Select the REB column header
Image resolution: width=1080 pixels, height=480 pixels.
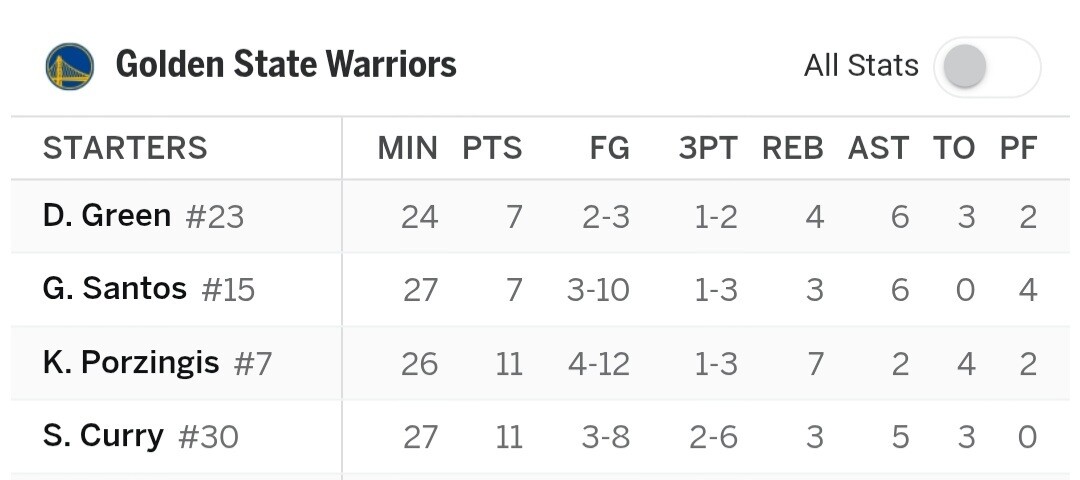pyautogui.click(x=793, y=148)
